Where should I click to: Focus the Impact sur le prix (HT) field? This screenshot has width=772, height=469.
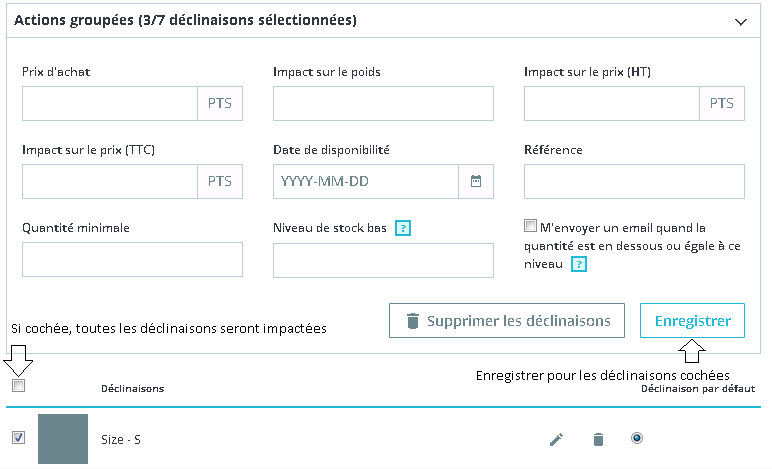[x=611, y=103]
